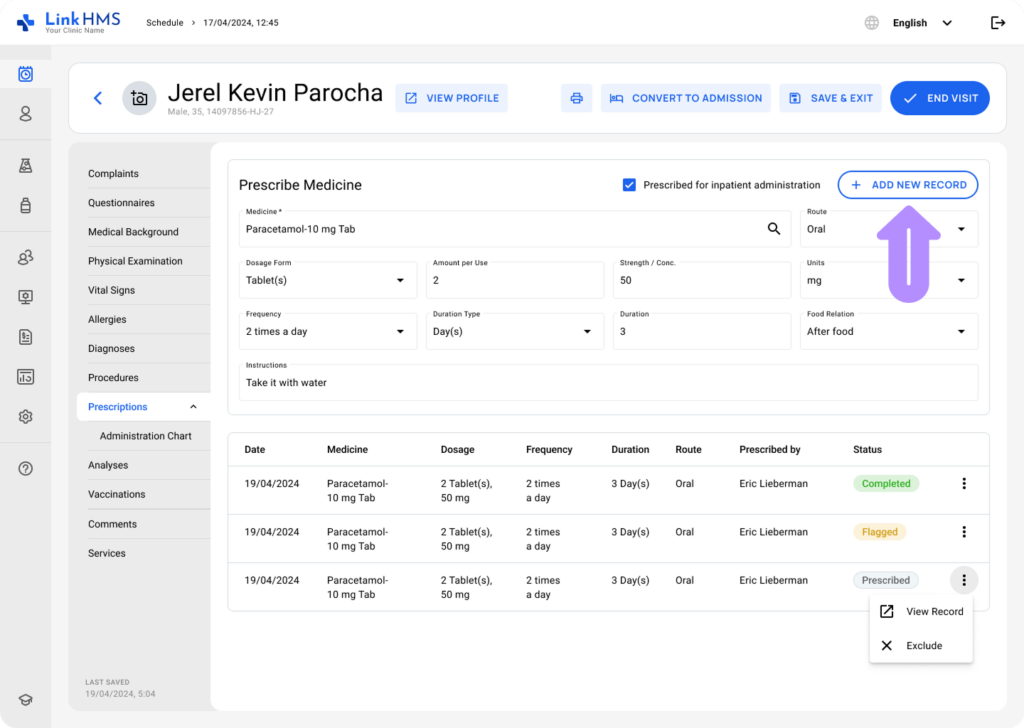The width and height of the screenshot is (1024, 728).
Task: Click the Add New Record button
Action: tap(907, 185)
